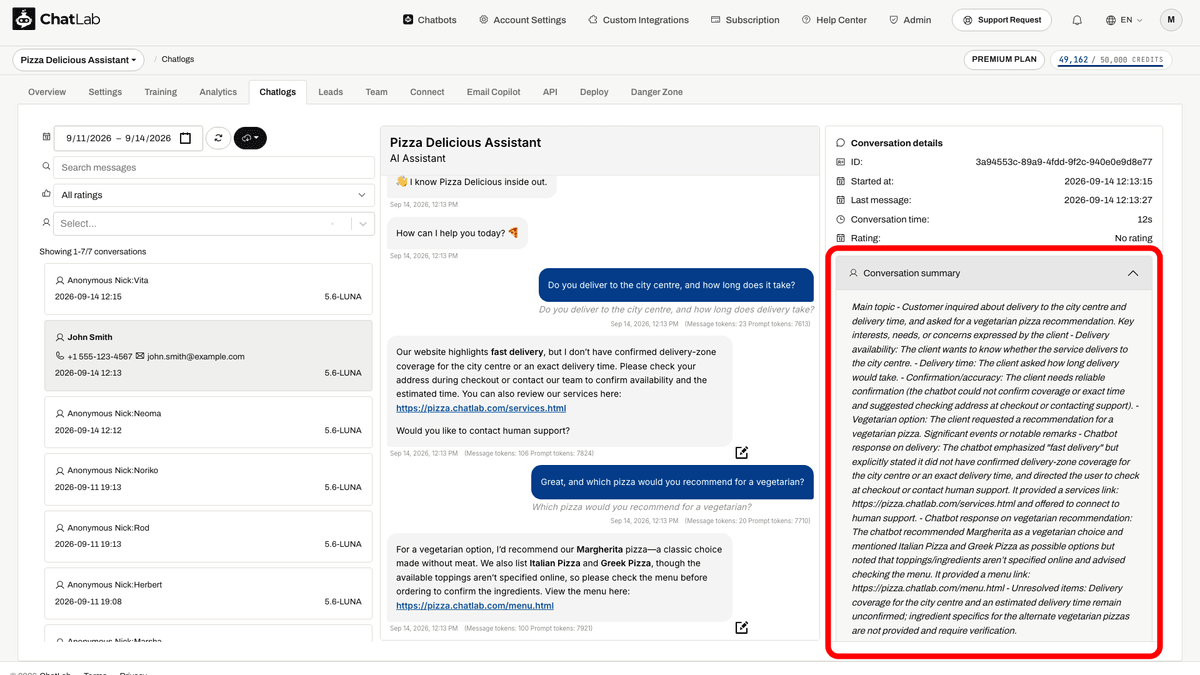Follow the services.html link in the chat
The image size is (1200, 675).
pyautogui.click(x=481, y=408)
